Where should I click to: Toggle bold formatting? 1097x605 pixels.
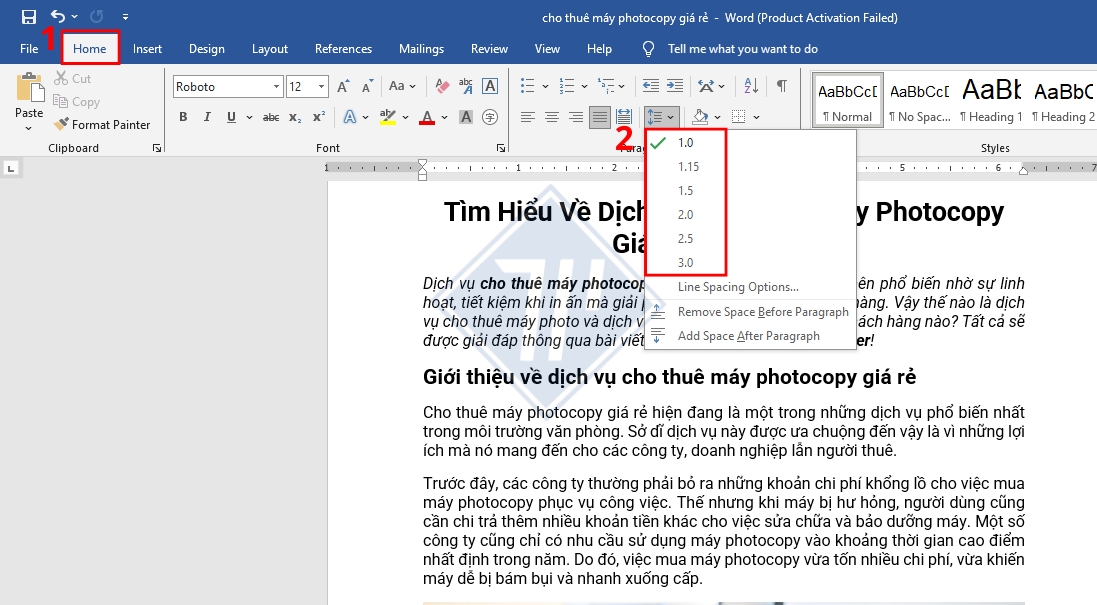coord(183,116)
